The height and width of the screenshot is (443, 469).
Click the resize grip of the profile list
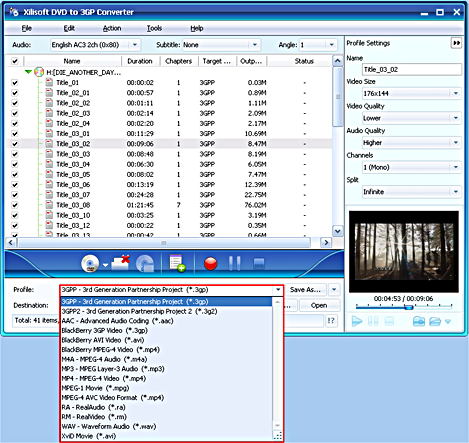coord(277,435)
